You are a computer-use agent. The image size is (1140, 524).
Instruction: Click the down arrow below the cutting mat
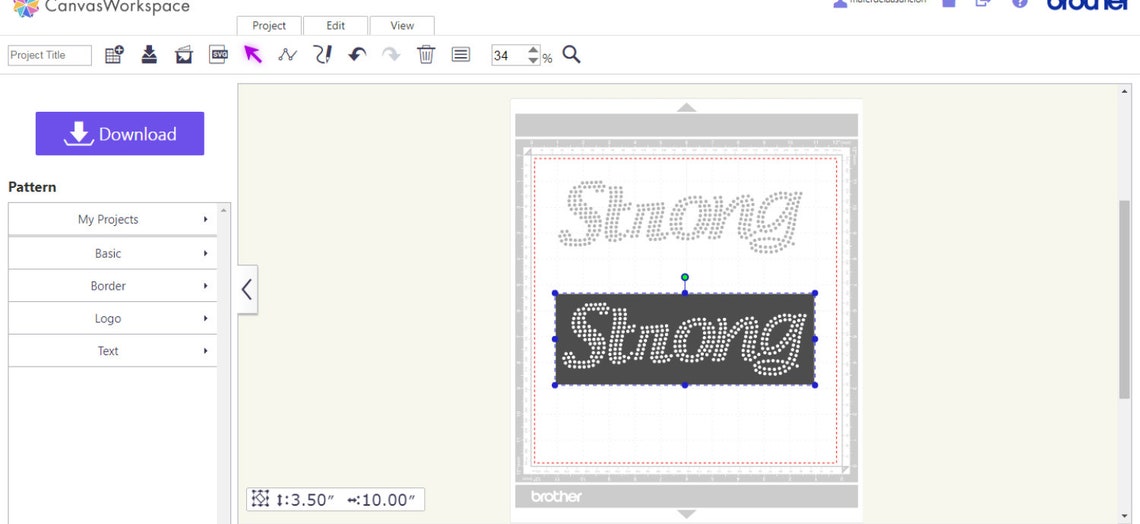[x=686, y=514]
